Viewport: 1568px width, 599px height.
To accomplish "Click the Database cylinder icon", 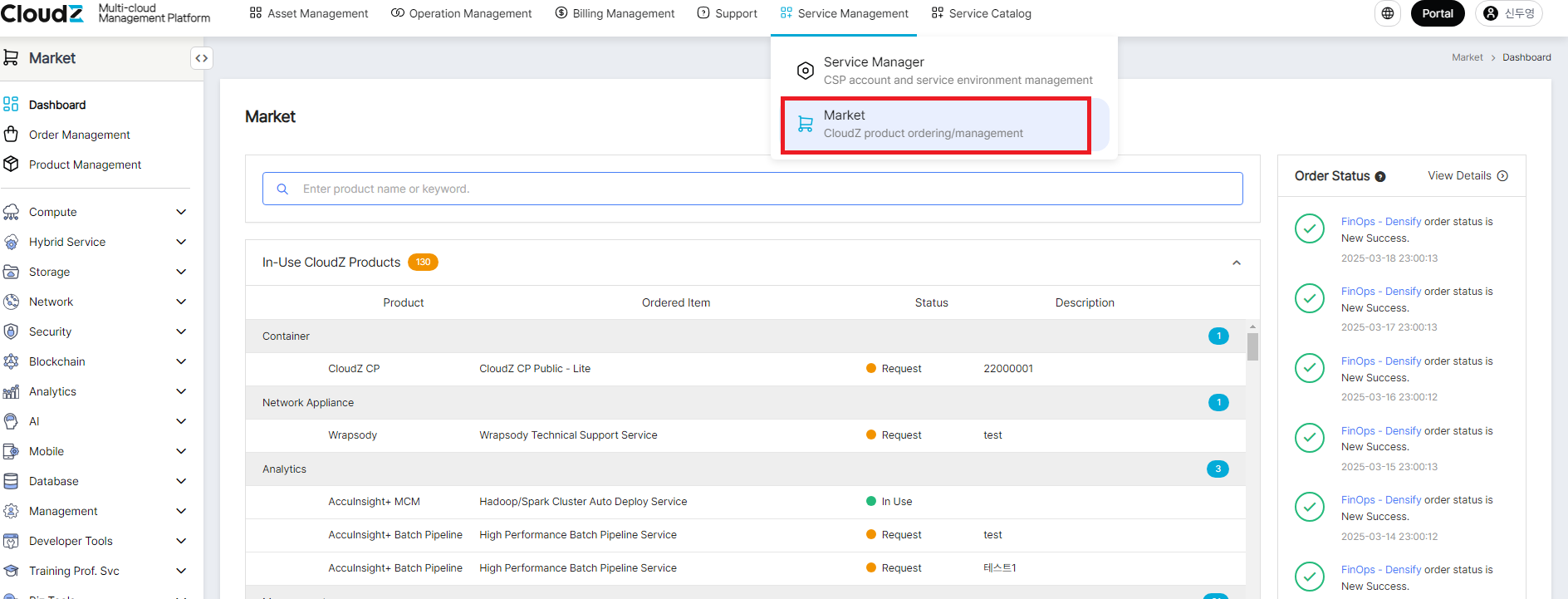I will pyautogui.click(x=11, y=481).
